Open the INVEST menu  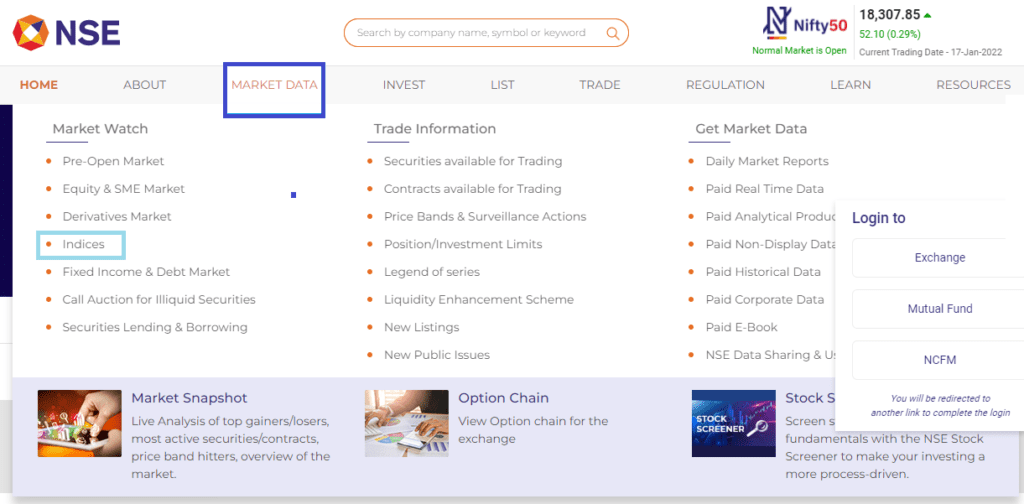[x=404, y=85]
